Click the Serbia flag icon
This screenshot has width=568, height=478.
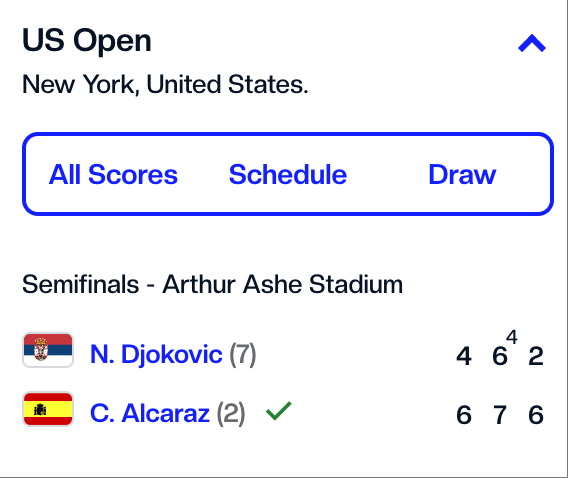tap(48, 350)
